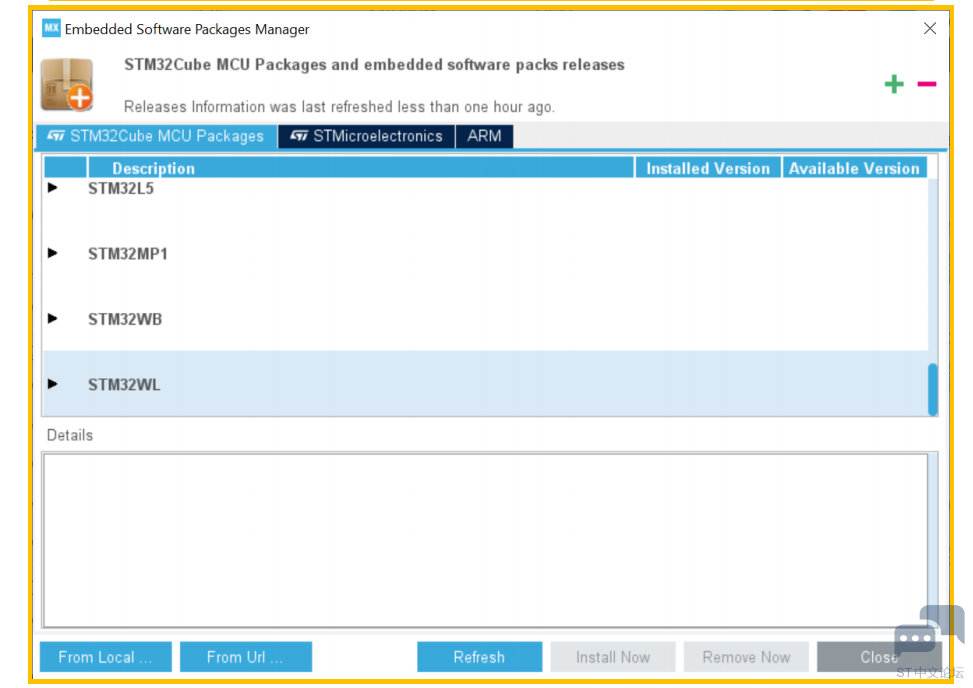Refresh the package releases list
The width and height of the screenshot is (973, 688).
tap(479, 657)
